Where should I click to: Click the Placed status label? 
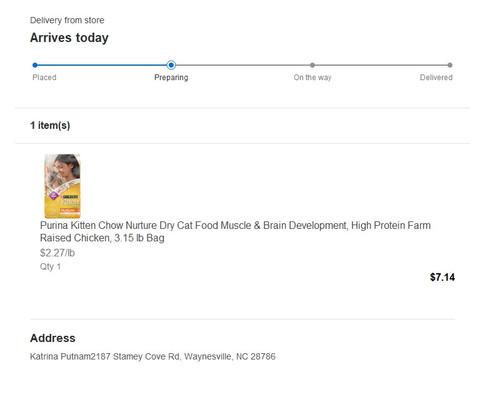[44, 77]
